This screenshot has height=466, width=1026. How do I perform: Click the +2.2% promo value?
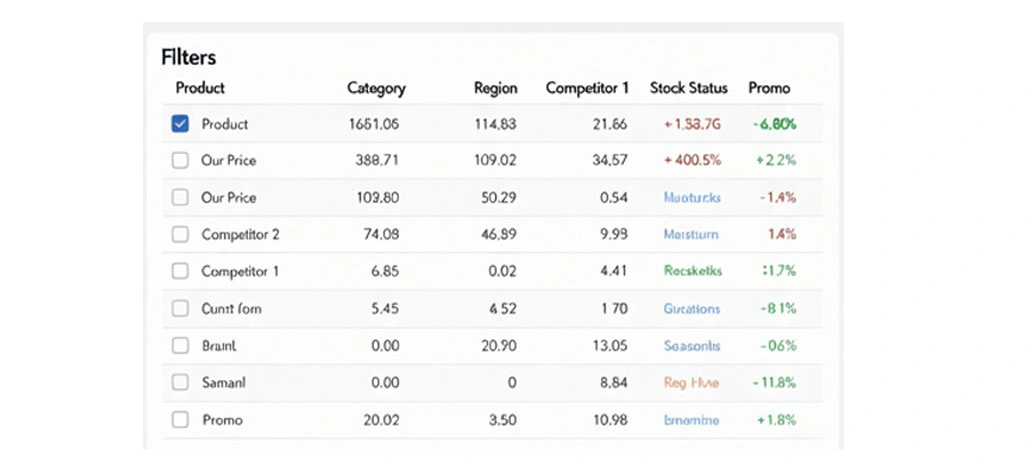click(776, 160)
